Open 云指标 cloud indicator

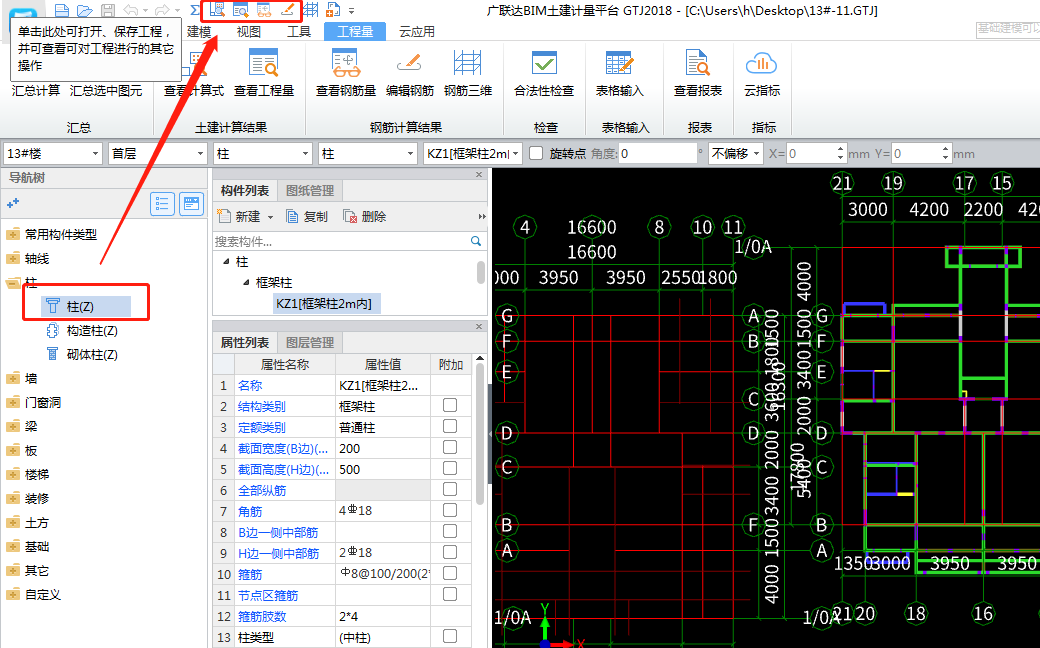(x=761, y=73)
